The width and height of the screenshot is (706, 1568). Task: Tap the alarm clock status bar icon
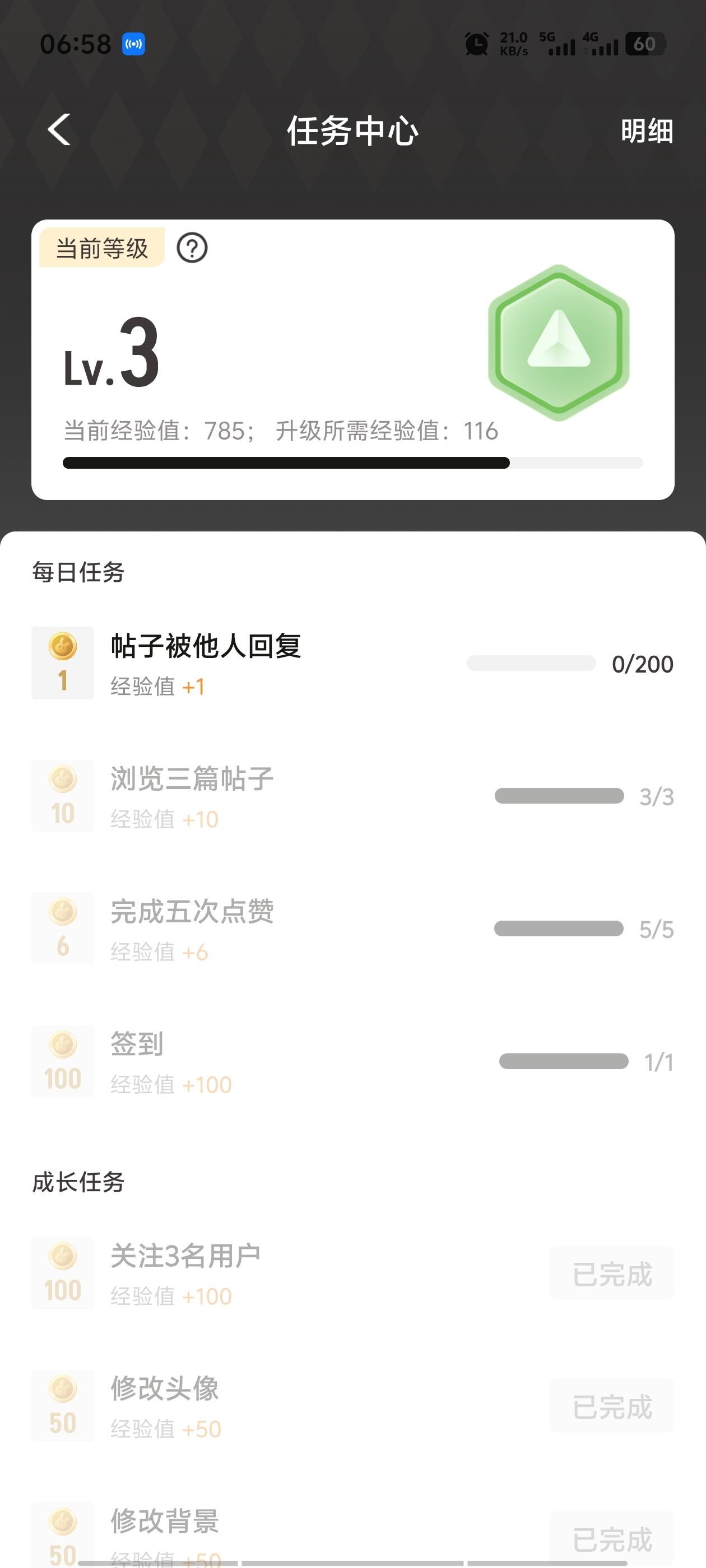[476, 44]
